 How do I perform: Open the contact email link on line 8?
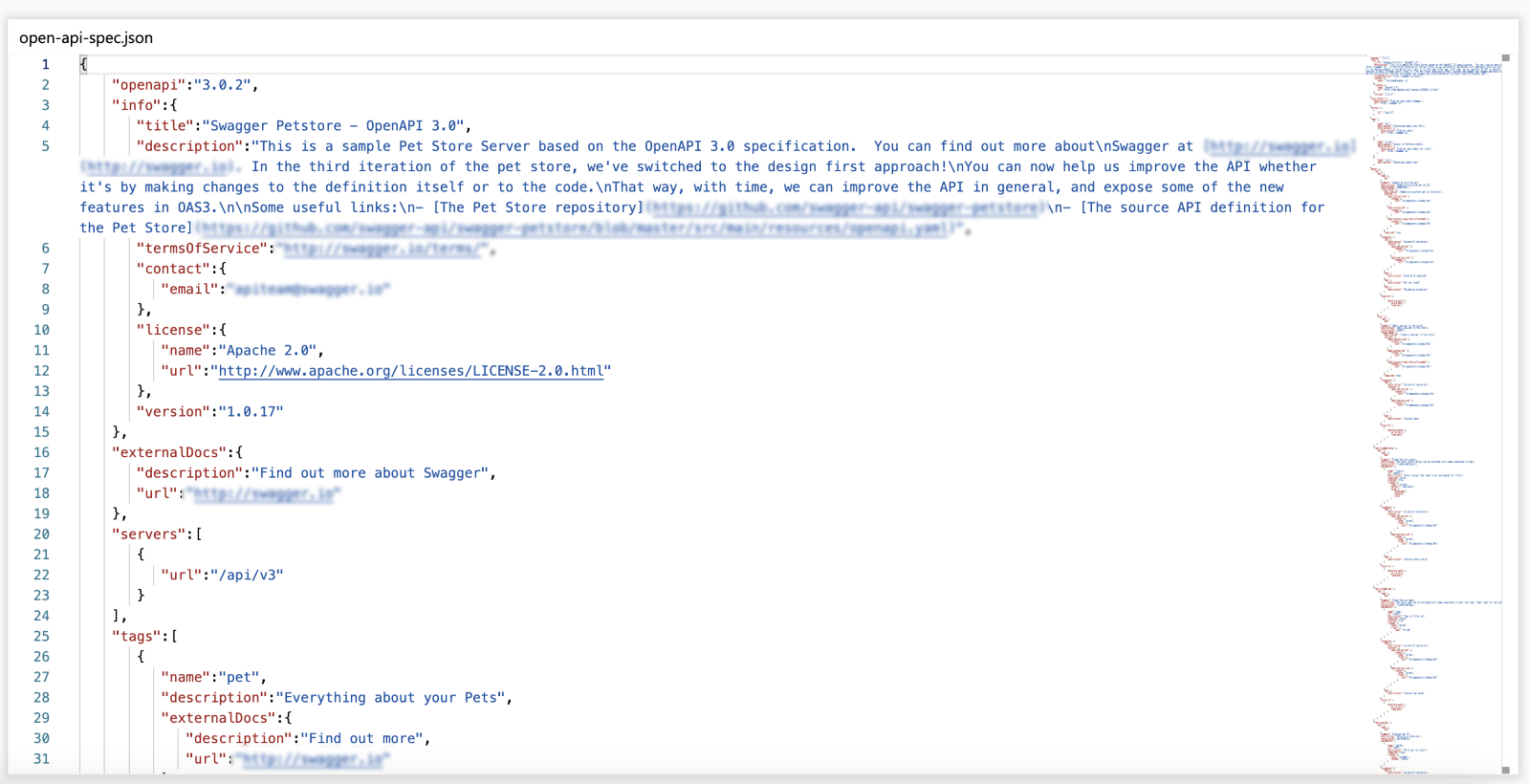tap(309, 290)
